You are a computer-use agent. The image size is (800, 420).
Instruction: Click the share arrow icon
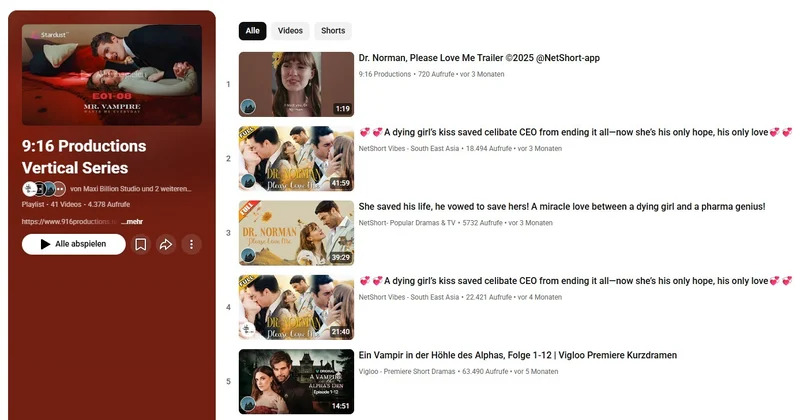(x=166, y=244)
